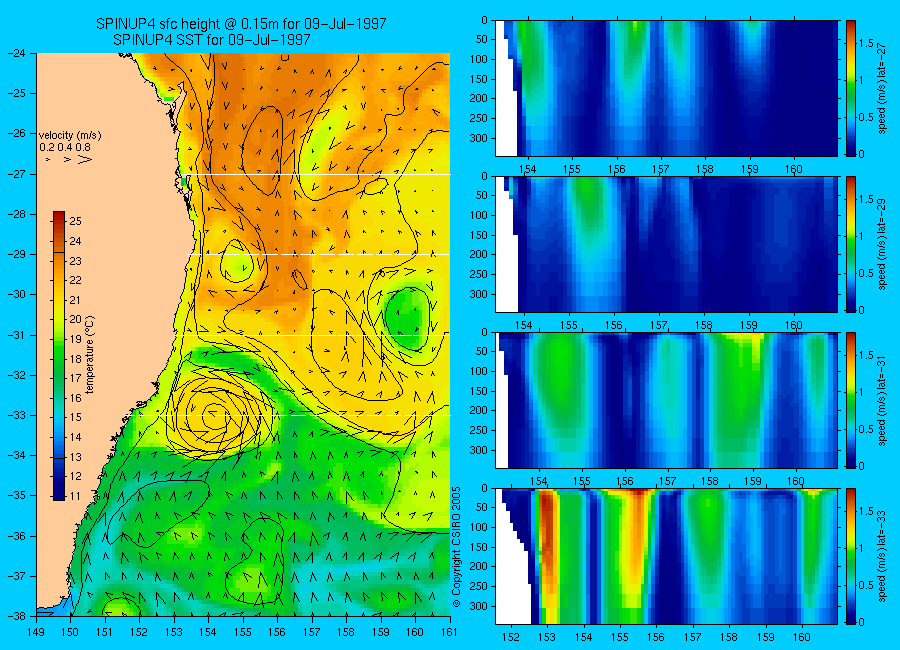The width and height of the screenshot is (900, 650).
Task: Click the 152 longitude label under lat=-33 panel
Action: [x=510, y=637]
